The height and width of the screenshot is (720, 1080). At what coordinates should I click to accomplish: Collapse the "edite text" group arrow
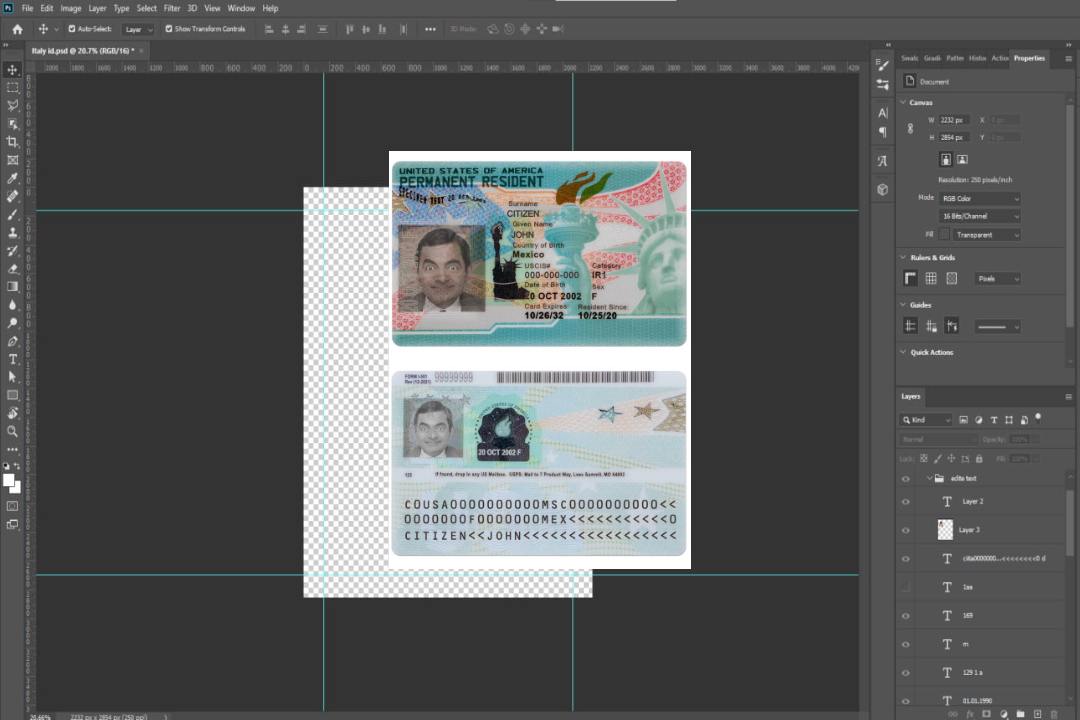[929, 478]
